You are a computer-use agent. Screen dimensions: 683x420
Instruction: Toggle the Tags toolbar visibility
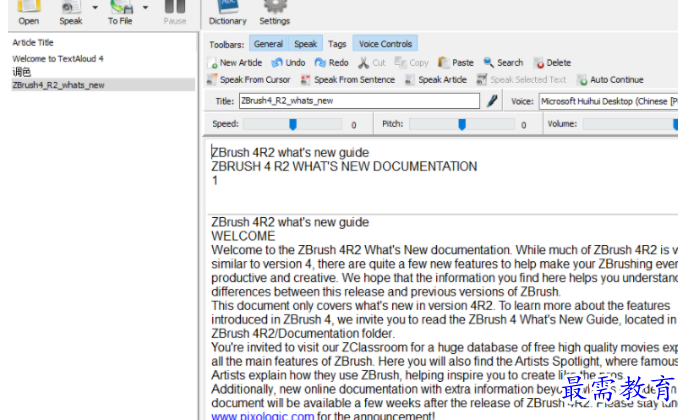coord(337,44)
